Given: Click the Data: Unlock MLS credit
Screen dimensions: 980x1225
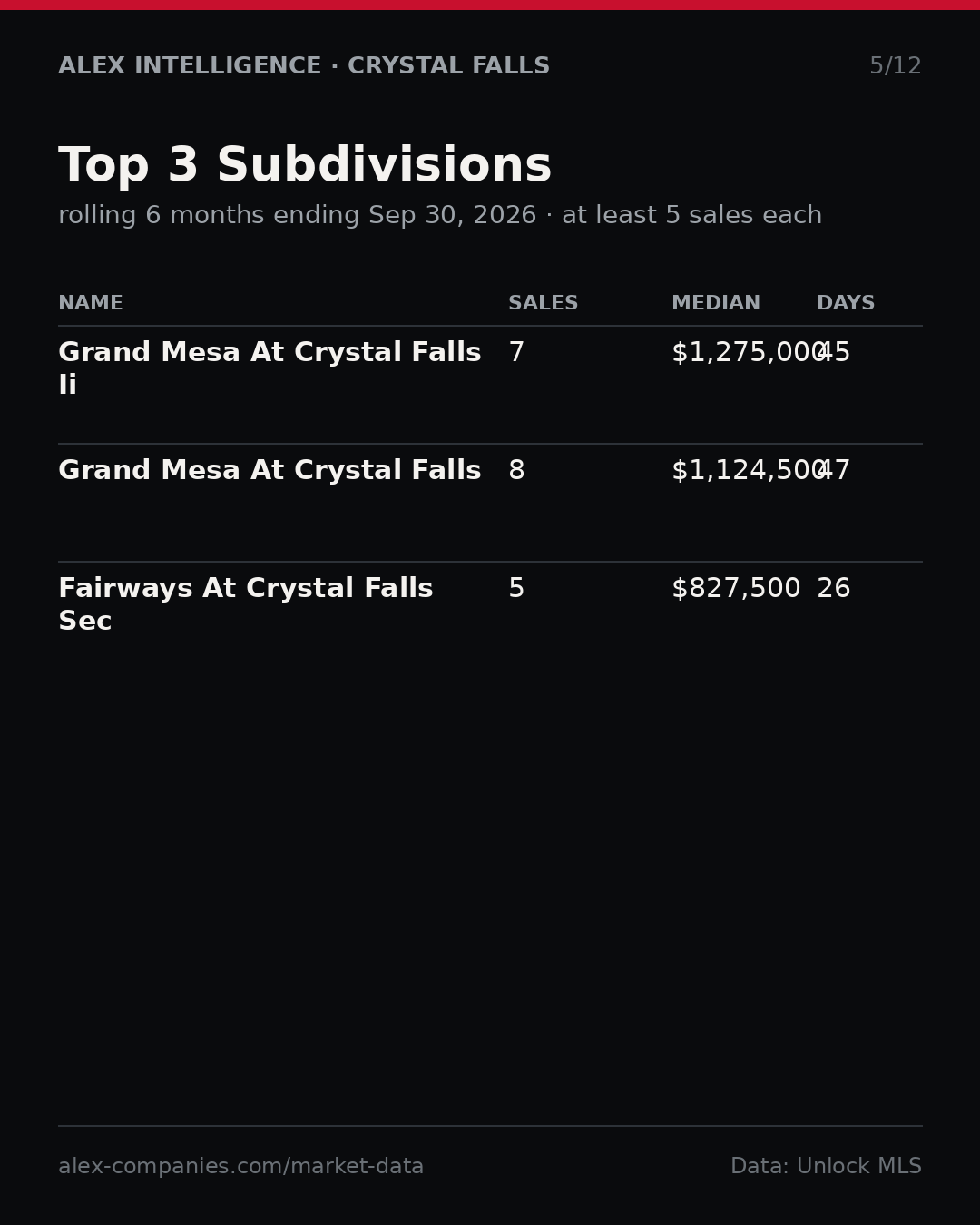Looking at the screenshot, I should (x=826, y=1167).
